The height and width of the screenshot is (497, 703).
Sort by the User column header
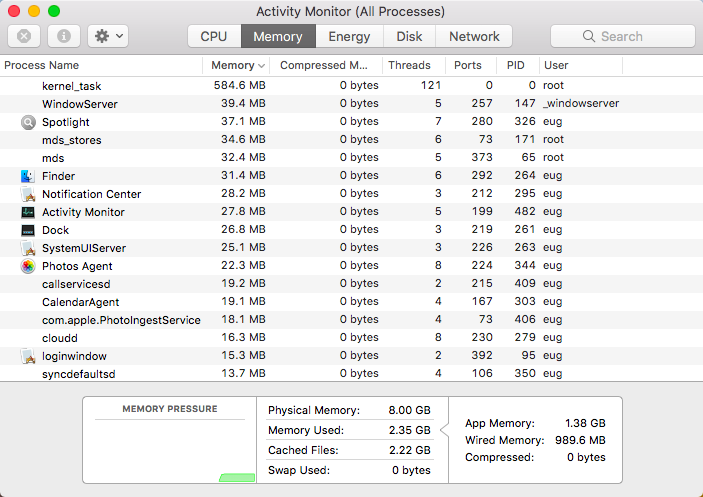[581, 65]
